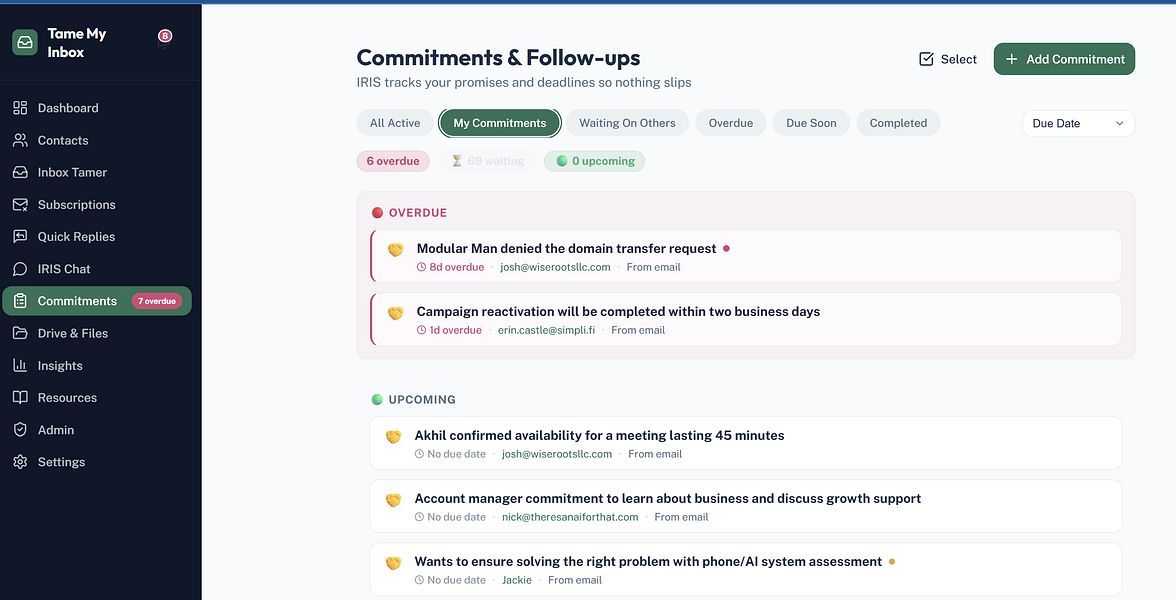Click the Drive & Files folder icon
1176x600 pixels.
[20, 333]
